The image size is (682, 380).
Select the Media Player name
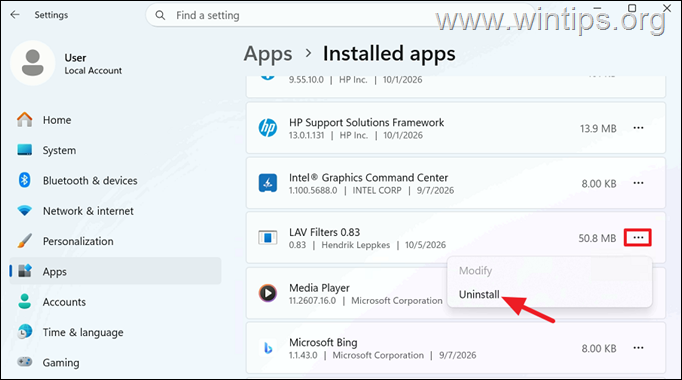point(319,288)
